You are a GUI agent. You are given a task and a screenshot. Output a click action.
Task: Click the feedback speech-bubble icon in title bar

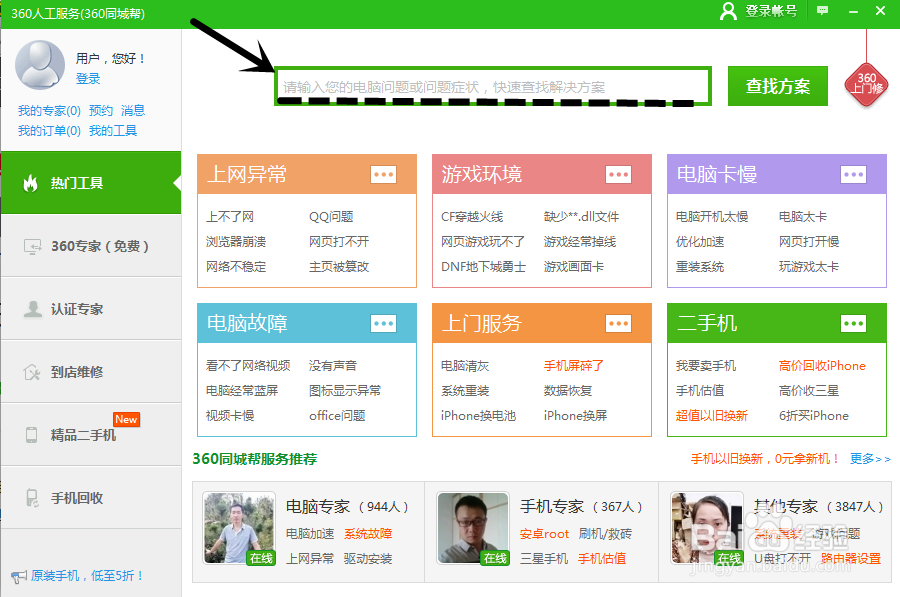pyautogui.click(x=822, y=11)
